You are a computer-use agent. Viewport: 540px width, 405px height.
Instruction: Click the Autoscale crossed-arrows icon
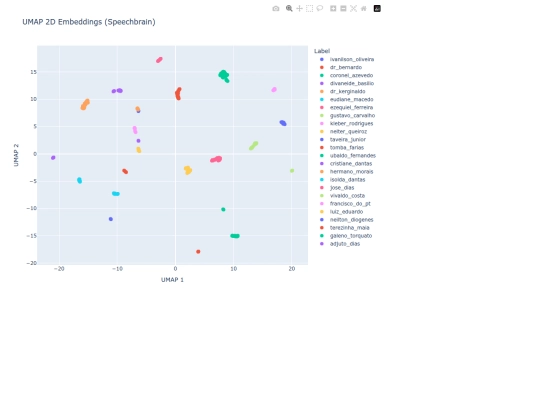(353, 9)
